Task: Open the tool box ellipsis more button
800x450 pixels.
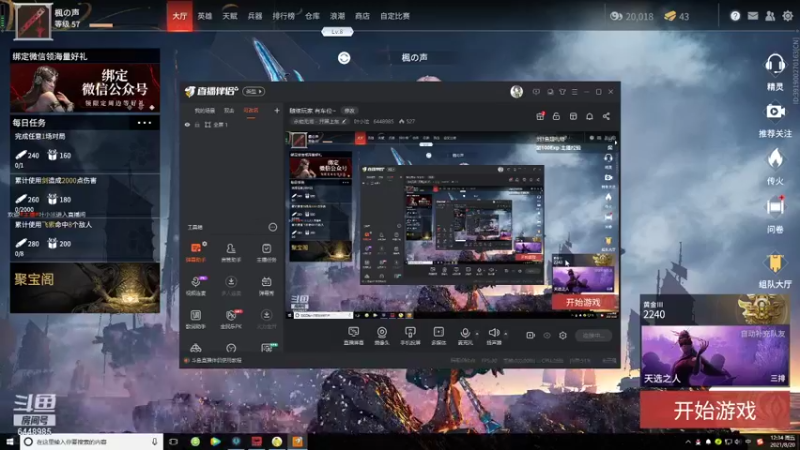Action: 273,227
